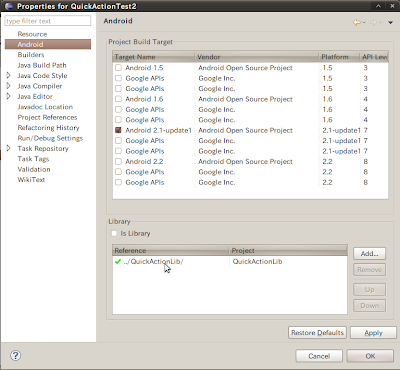Screen dimensions: 400x370
Task: Select Resource in the properties tree
Action: point(32,34)
